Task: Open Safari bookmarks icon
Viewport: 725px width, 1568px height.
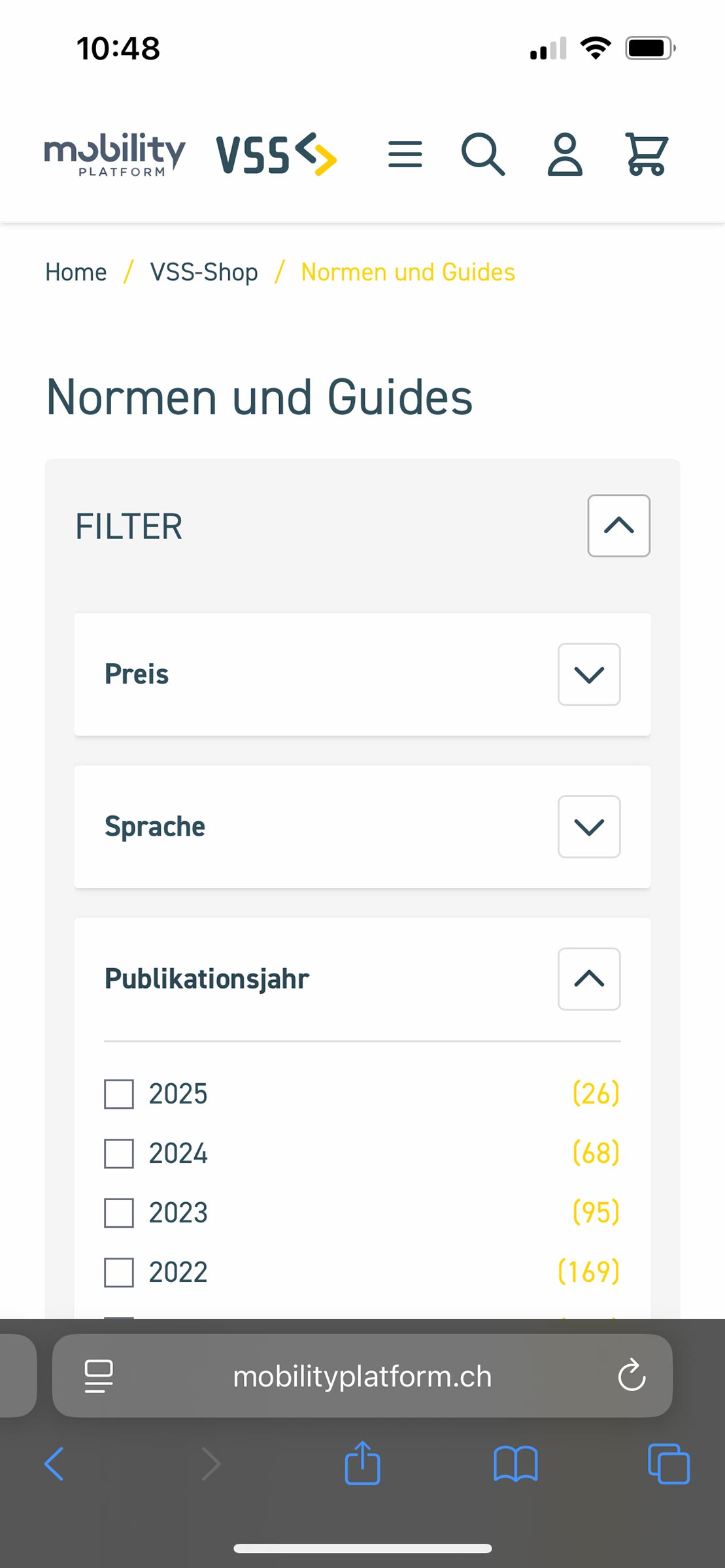Action: coord(516,1463)
